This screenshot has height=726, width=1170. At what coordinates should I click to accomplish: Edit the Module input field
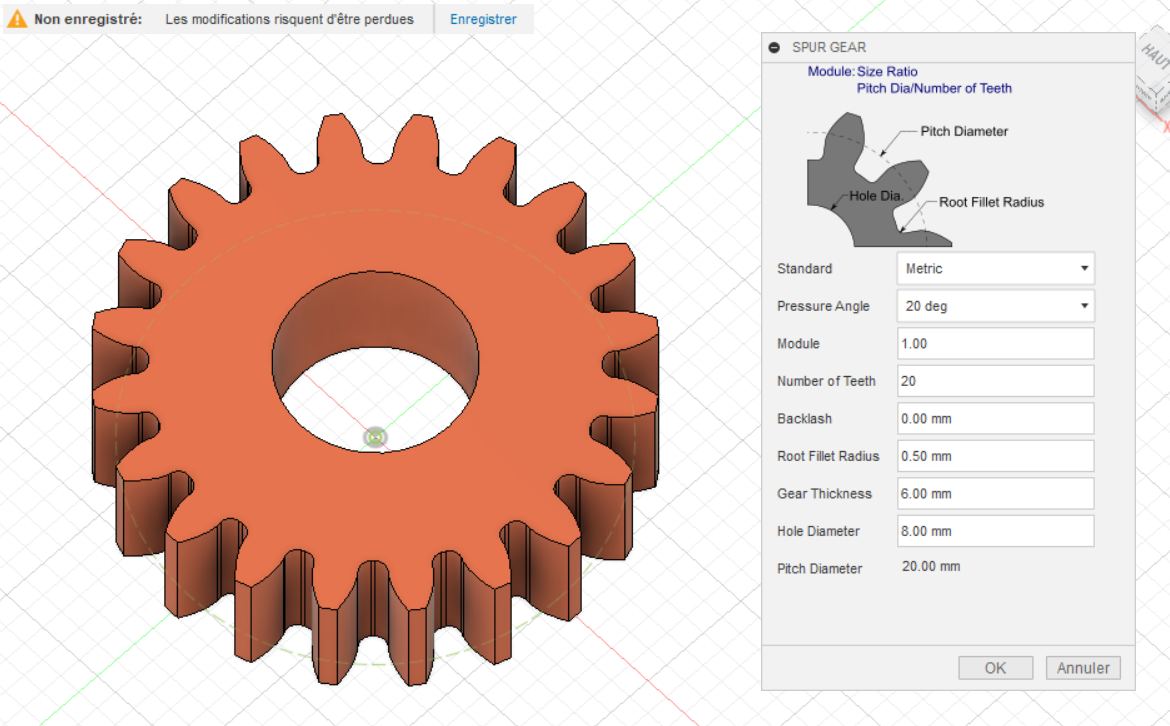pos(995,344)
